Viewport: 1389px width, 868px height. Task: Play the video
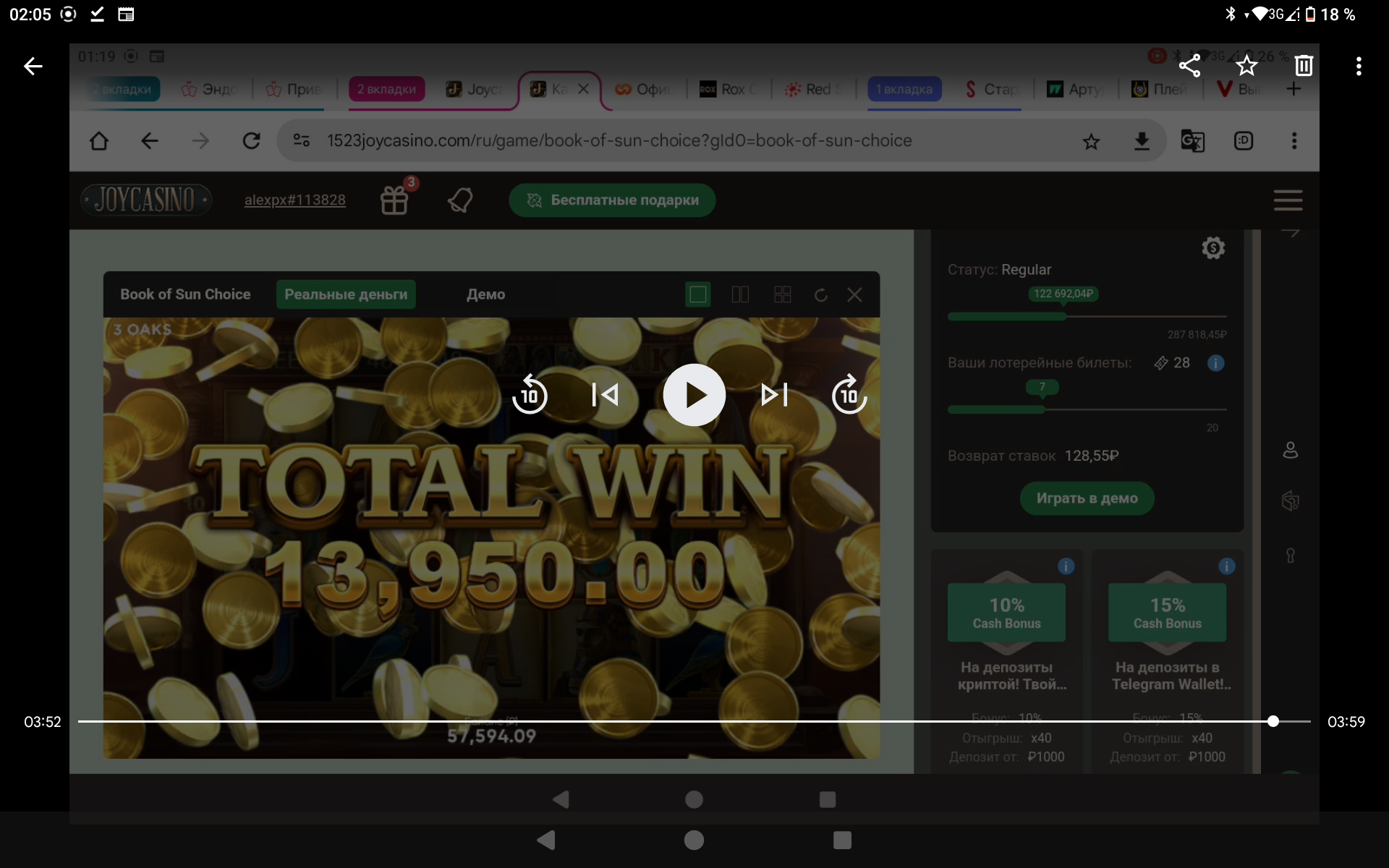click(x=694, y=395)
